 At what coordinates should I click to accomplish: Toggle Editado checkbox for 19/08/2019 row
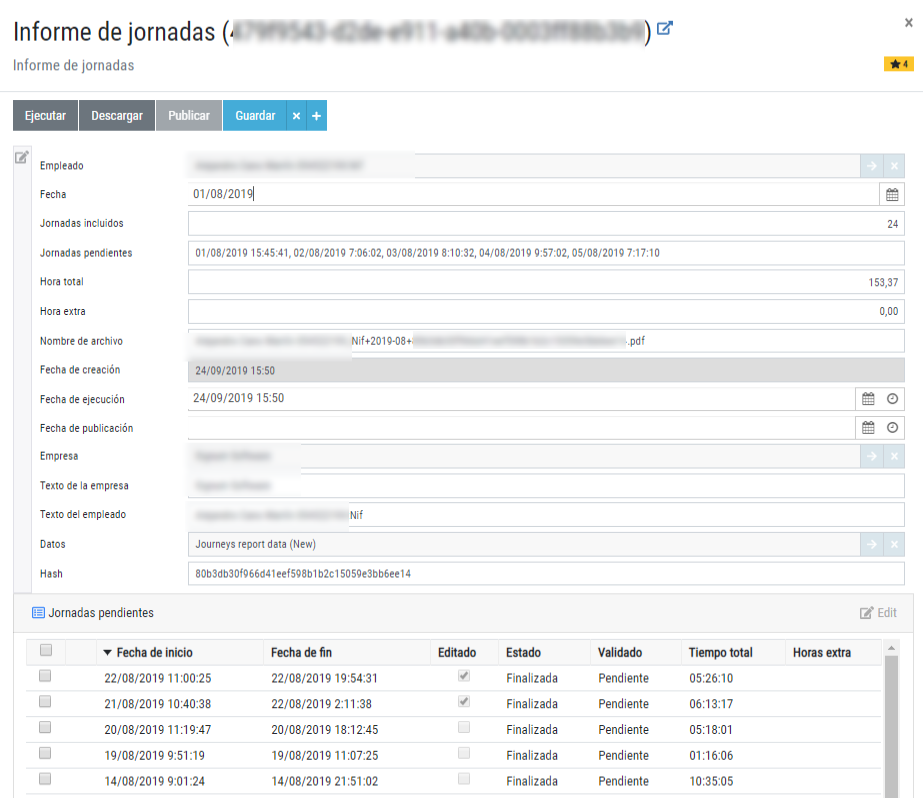tap(464, 753)
